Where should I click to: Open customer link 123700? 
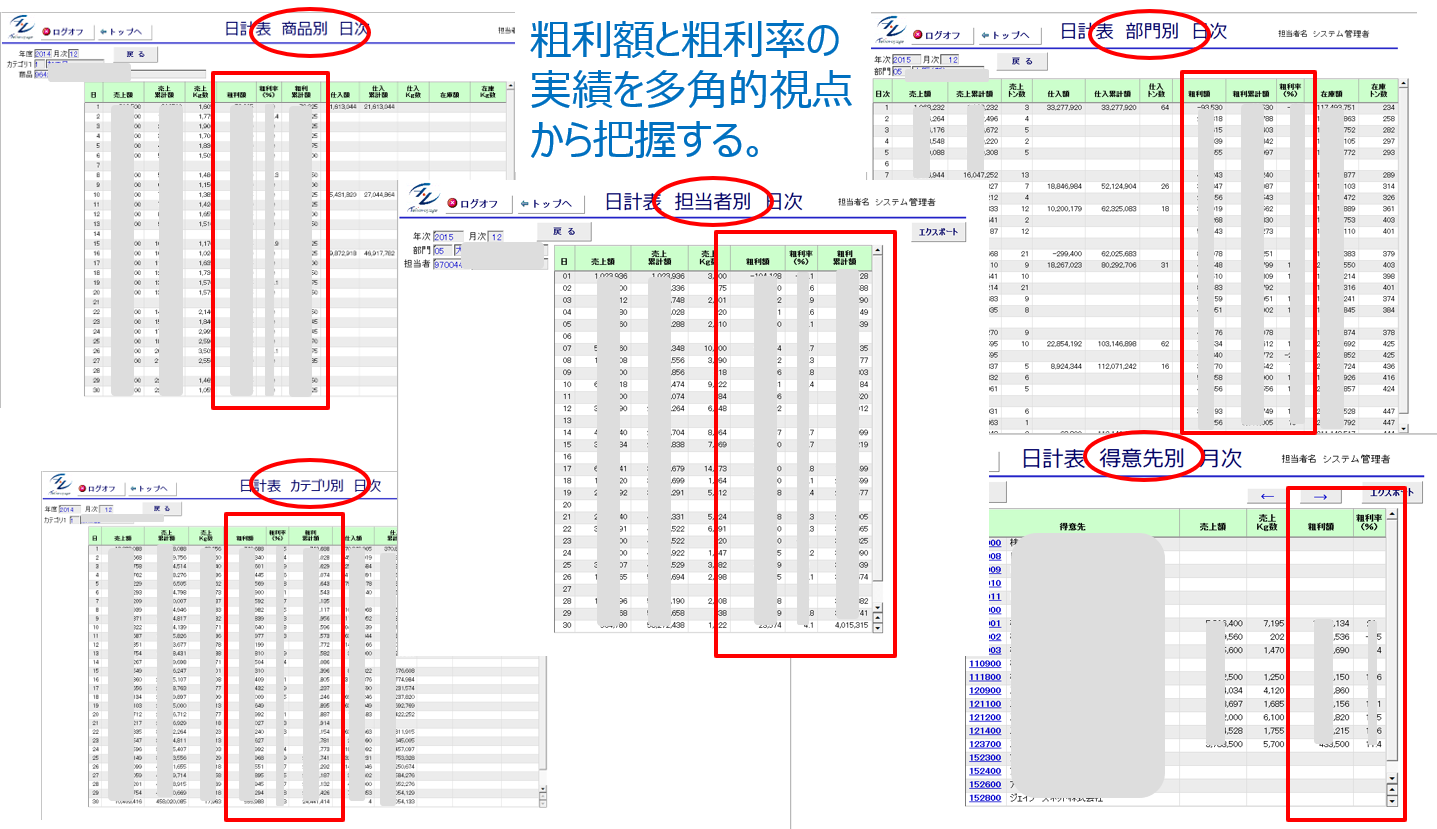(x=987, y=744)
